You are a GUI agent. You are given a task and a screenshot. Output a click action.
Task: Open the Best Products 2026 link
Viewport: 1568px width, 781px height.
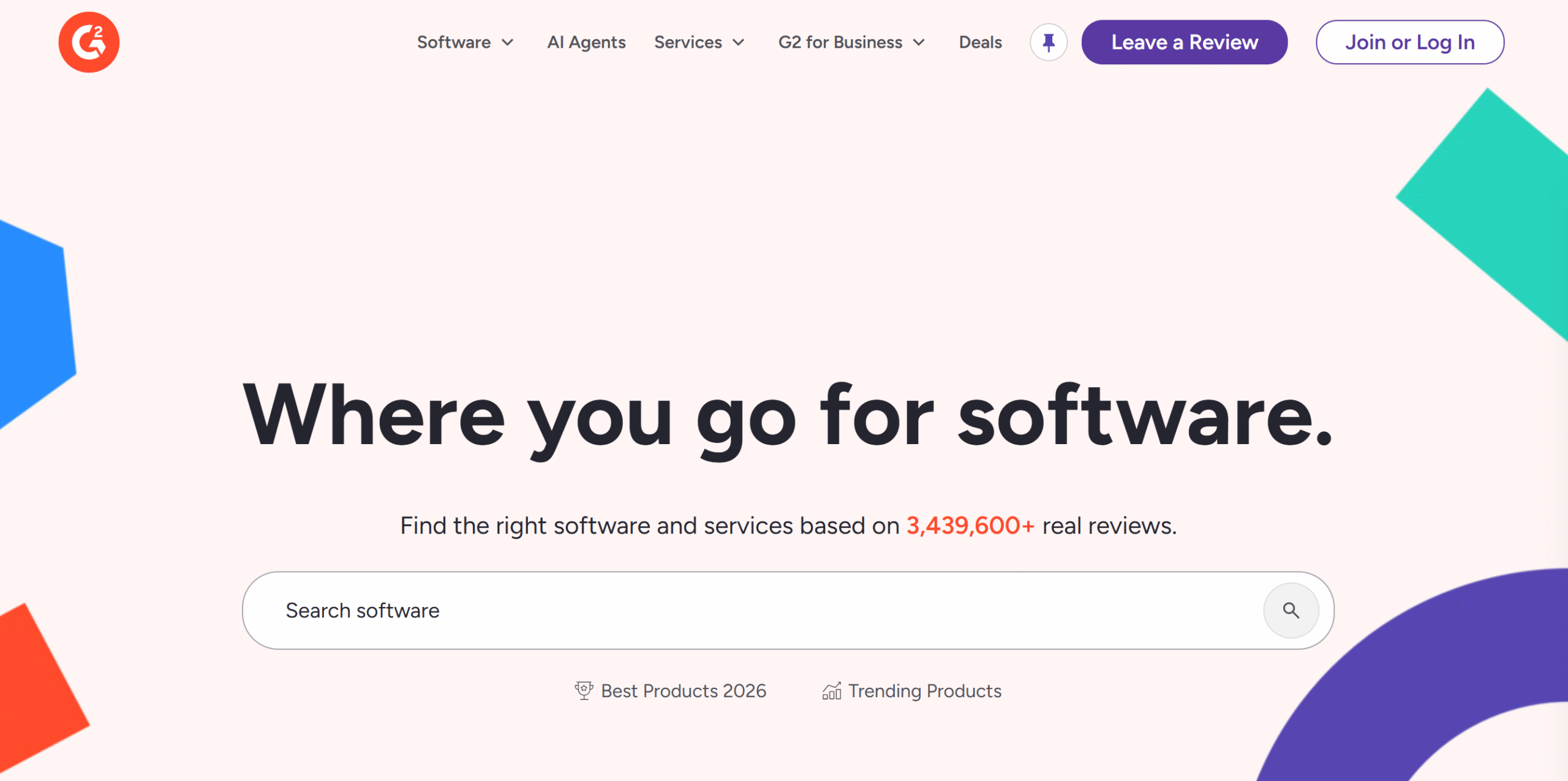(x=671, y=690)
